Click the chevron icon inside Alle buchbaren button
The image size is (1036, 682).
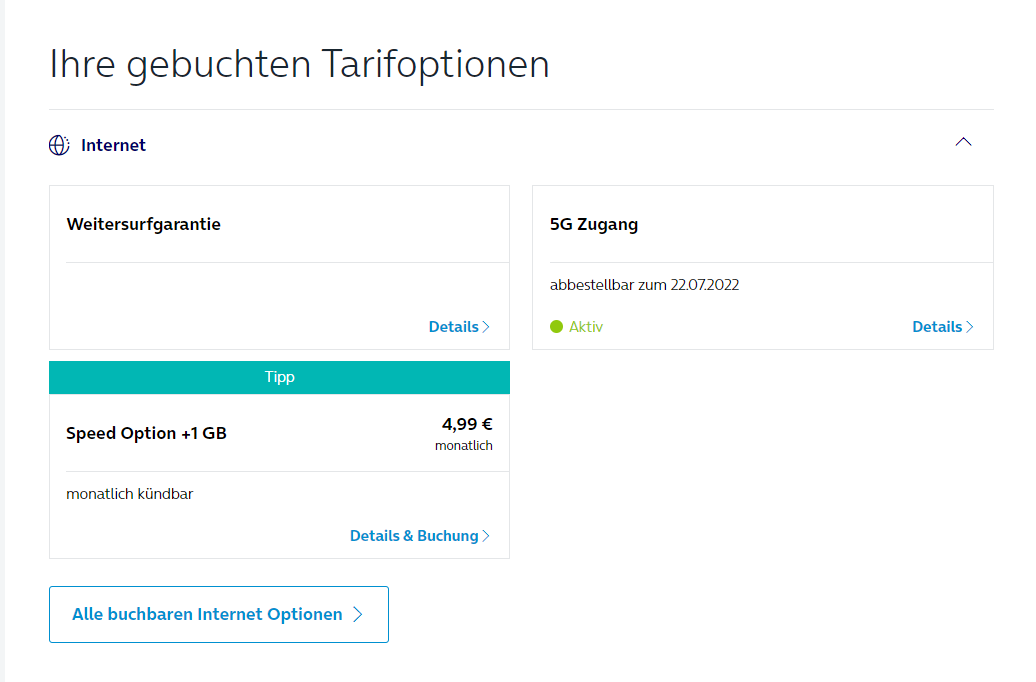pos(357,614)
